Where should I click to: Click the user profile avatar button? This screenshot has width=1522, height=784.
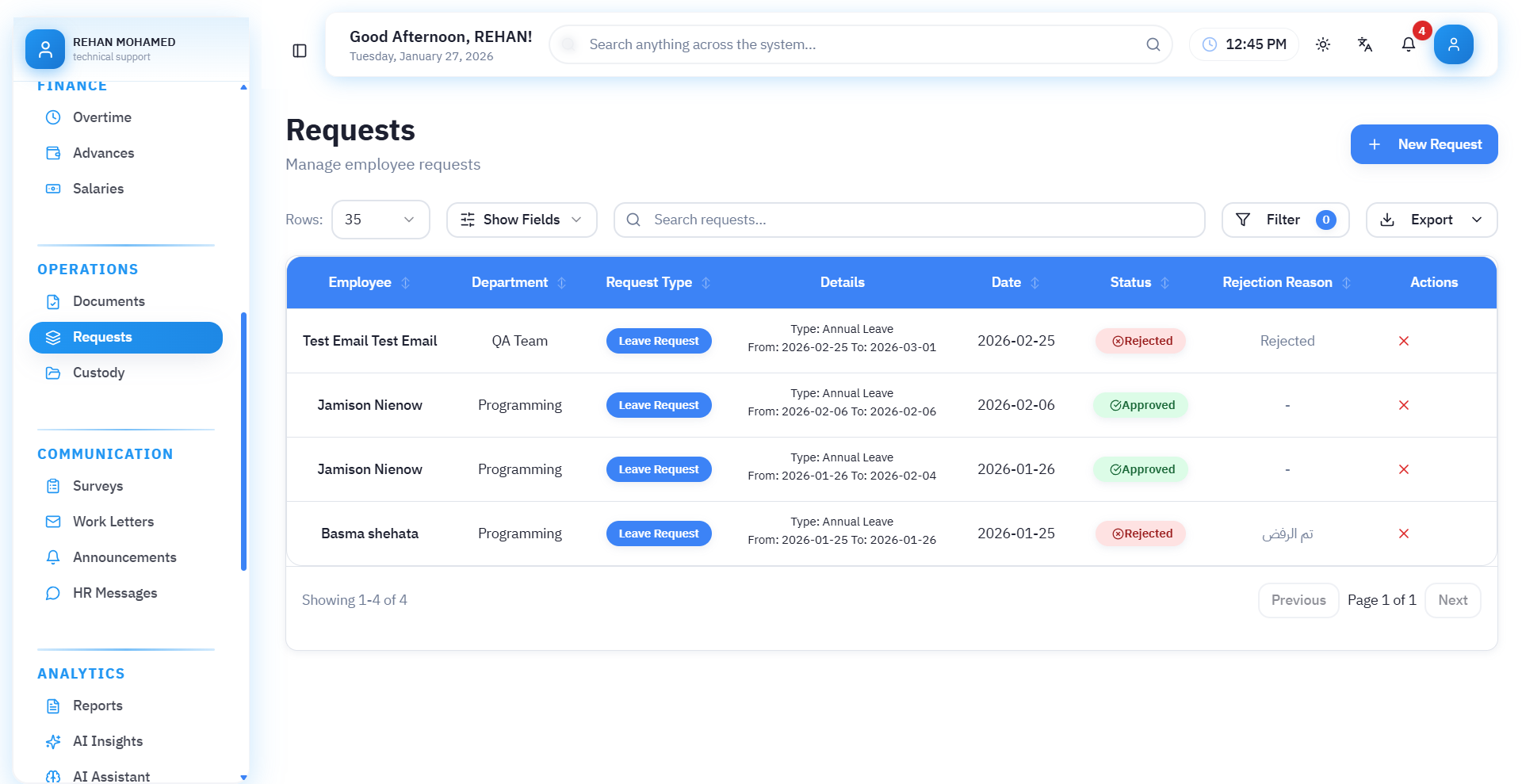click(1453, 44)
